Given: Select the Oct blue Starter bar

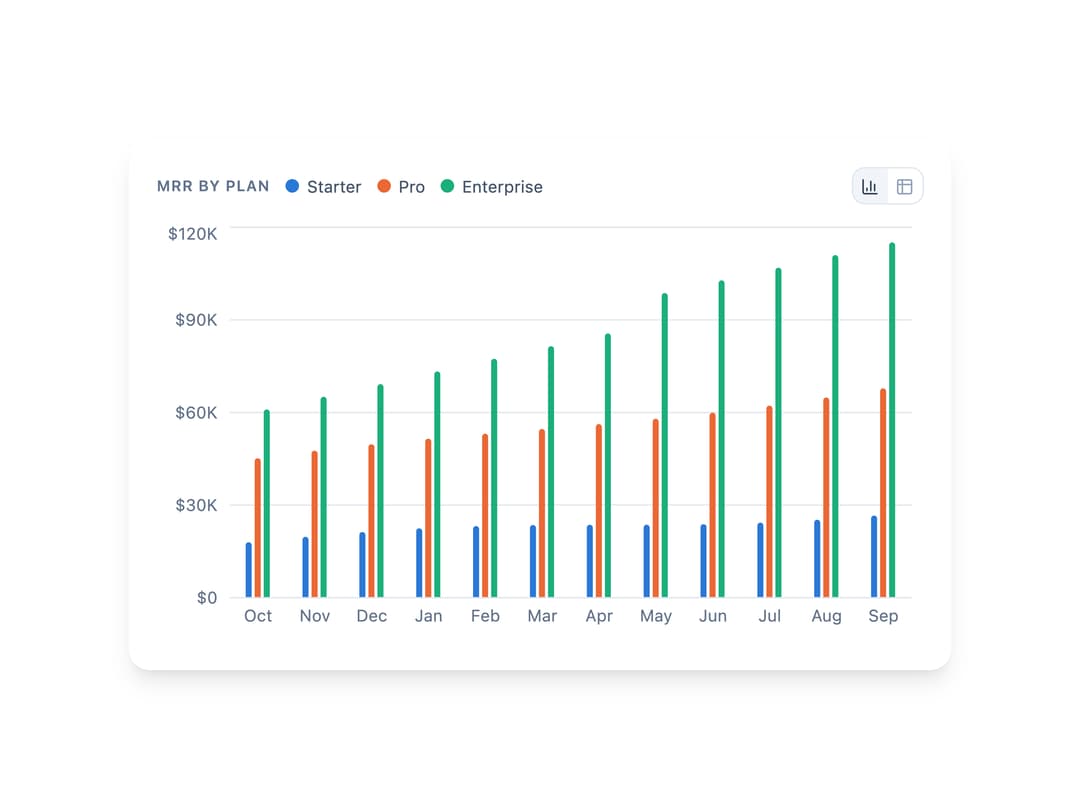Looking at the screenshot, I should [249, 570].
